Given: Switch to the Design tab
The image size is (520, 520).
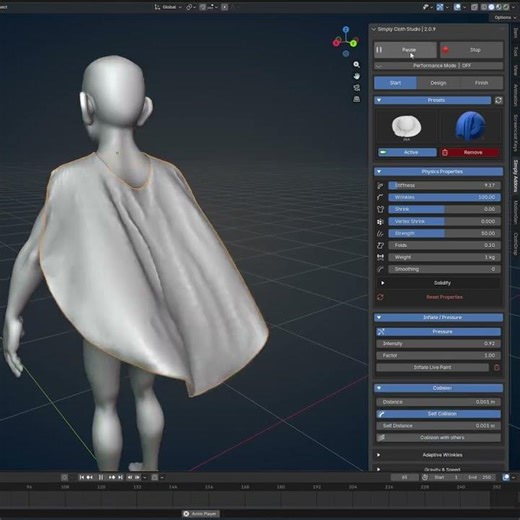Looking at the screenshot, I should point(438,83).
